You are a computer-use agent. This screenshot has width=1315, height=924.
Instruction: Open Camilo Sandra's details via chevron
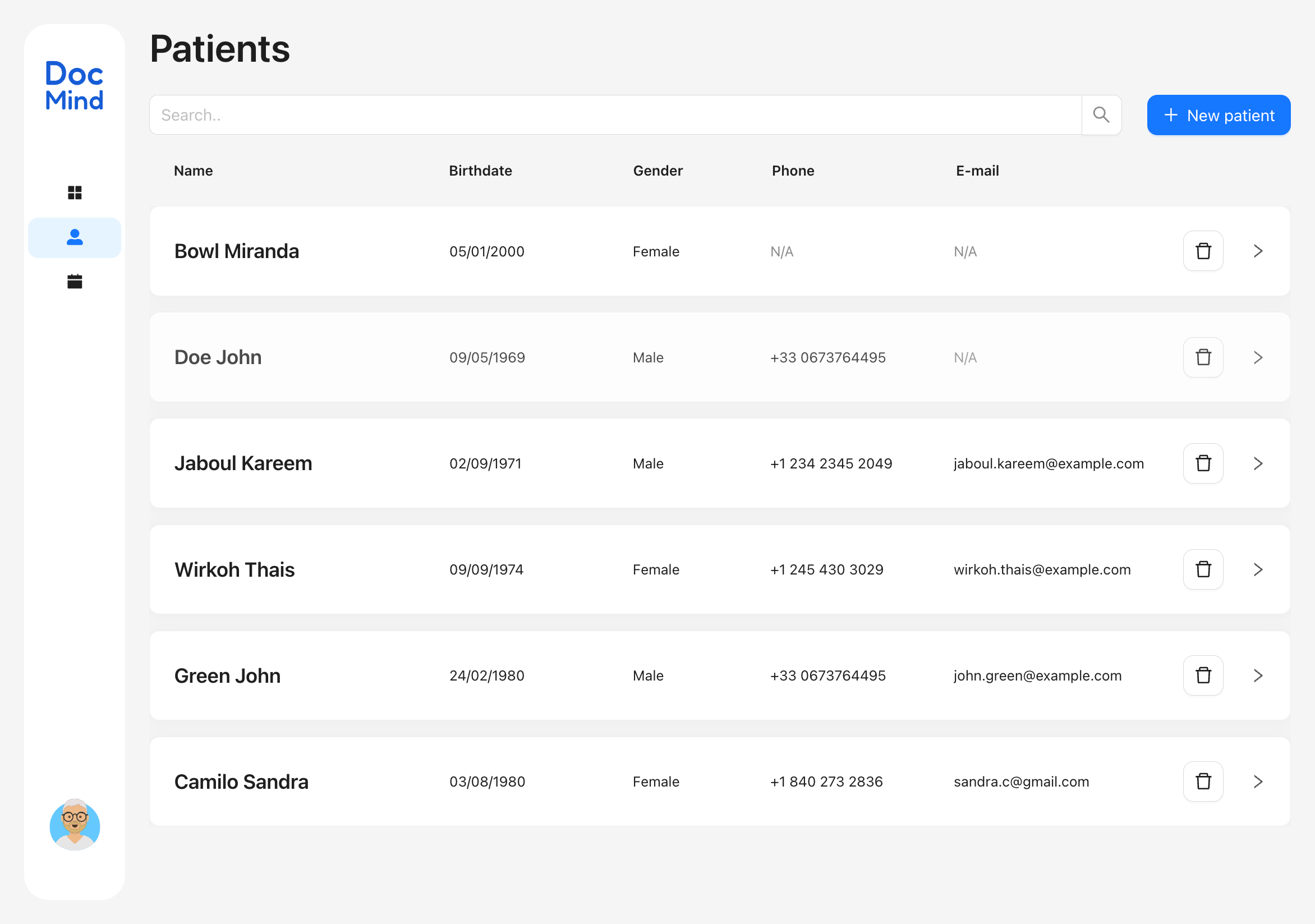[1258, 782]
